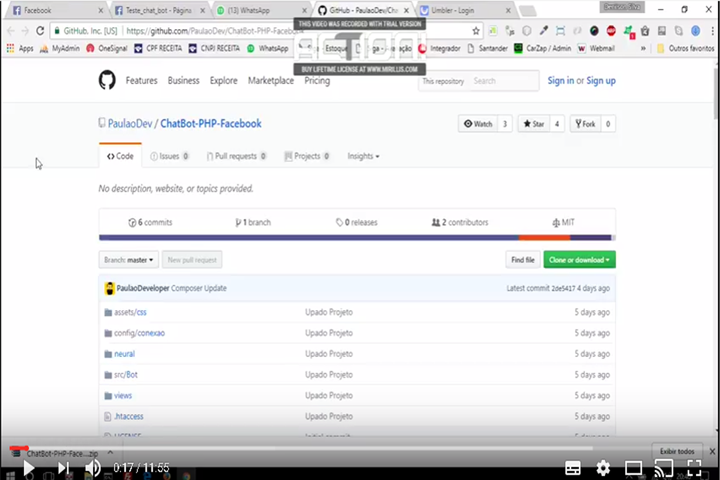Click the language breakdown color bar
This screenshot has height=480, width=720.
[x=357, y=237]
